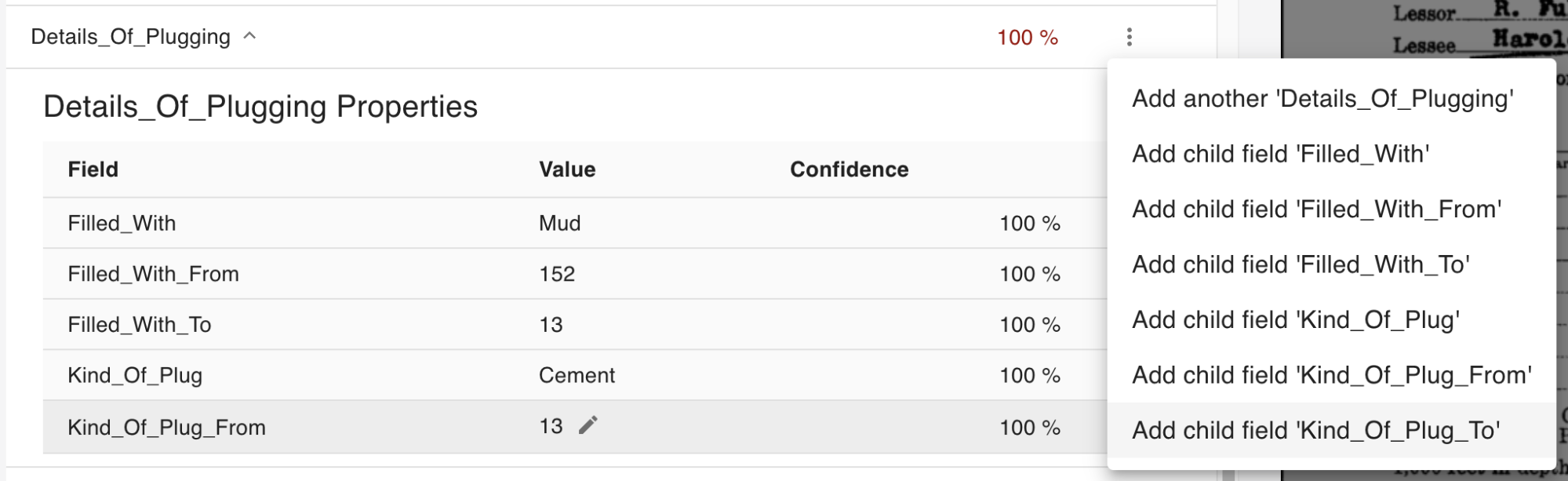
Task: Select the Filled_With_To field name in table
Action: [x=140, y=325]
